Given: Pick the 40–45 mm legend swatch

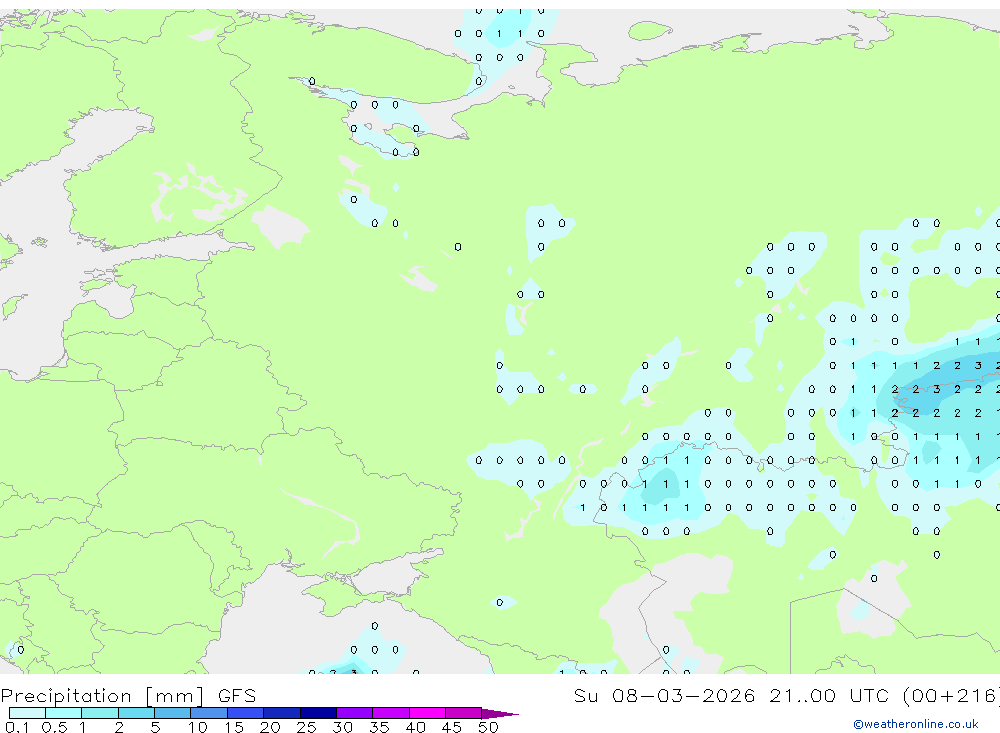Looking at the screenshot, I should [x=427, y=713].
